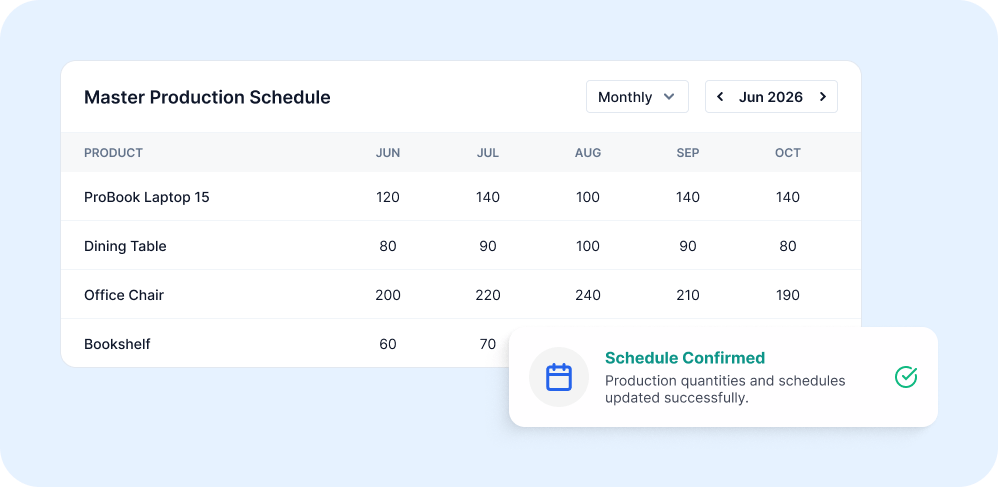Click the AUG column header
Viewport: 998px width, 487px height.
pos(587,153)
